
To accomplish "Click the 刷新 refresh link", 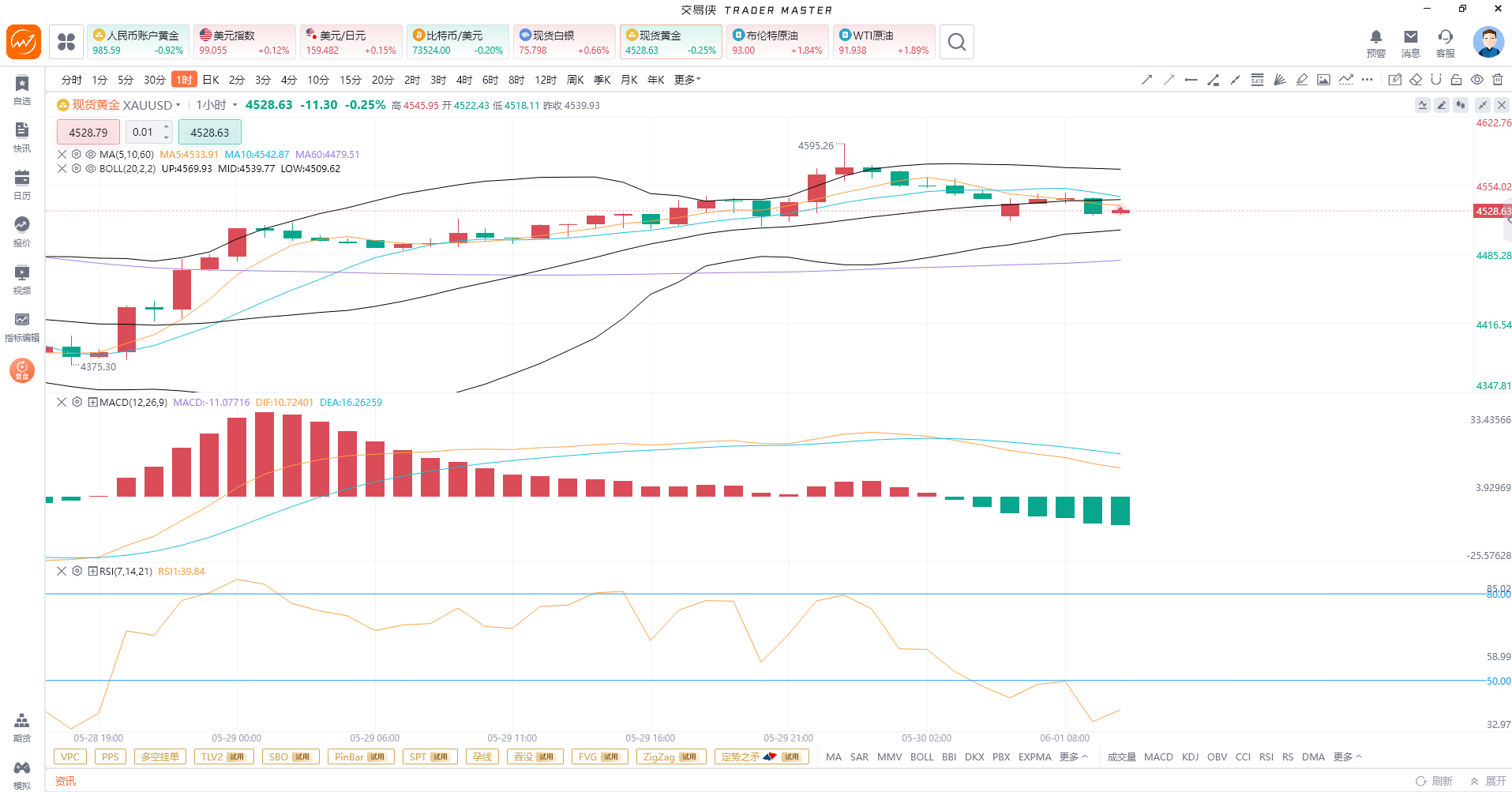I will [1435, 781].
